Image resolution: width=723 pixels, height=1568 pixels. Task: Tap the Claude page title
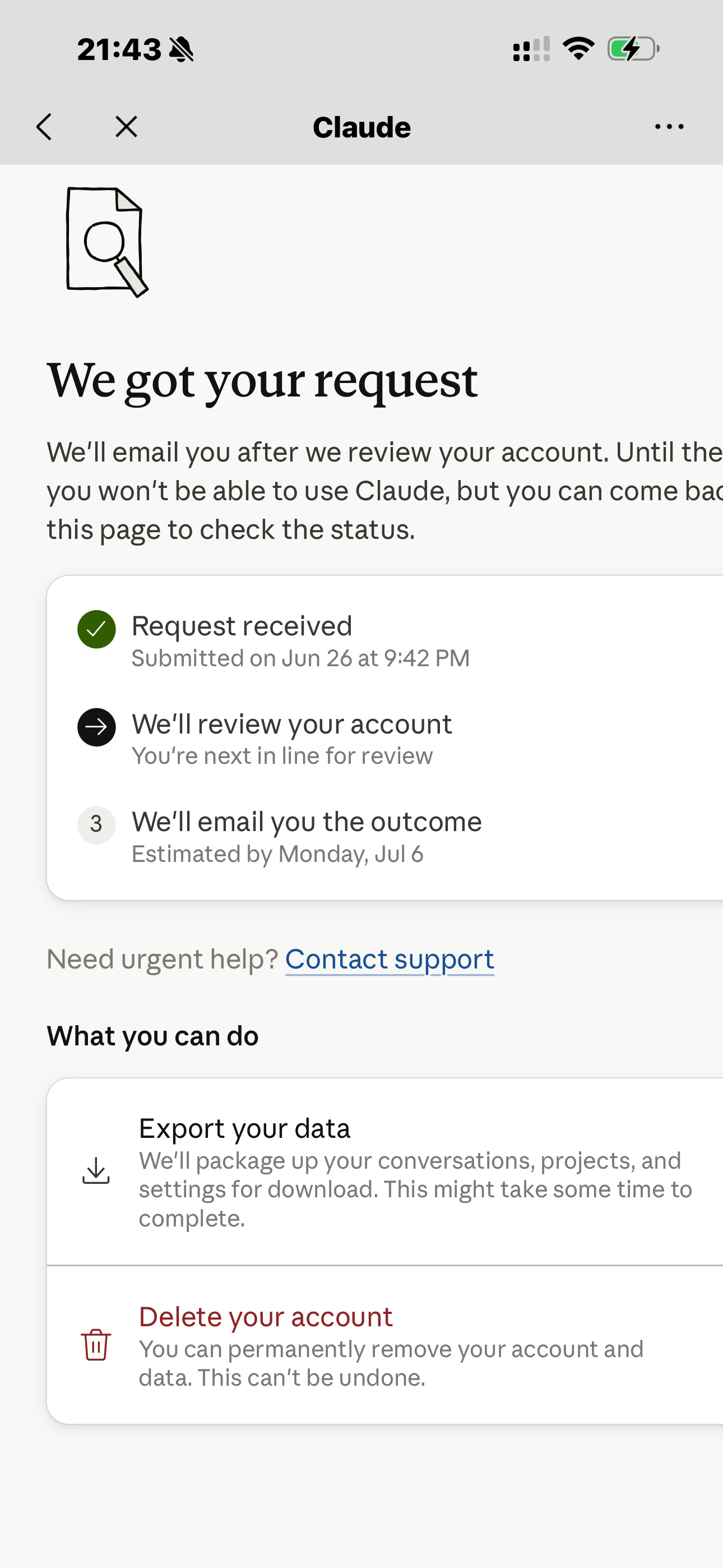[x=361, y=127]
